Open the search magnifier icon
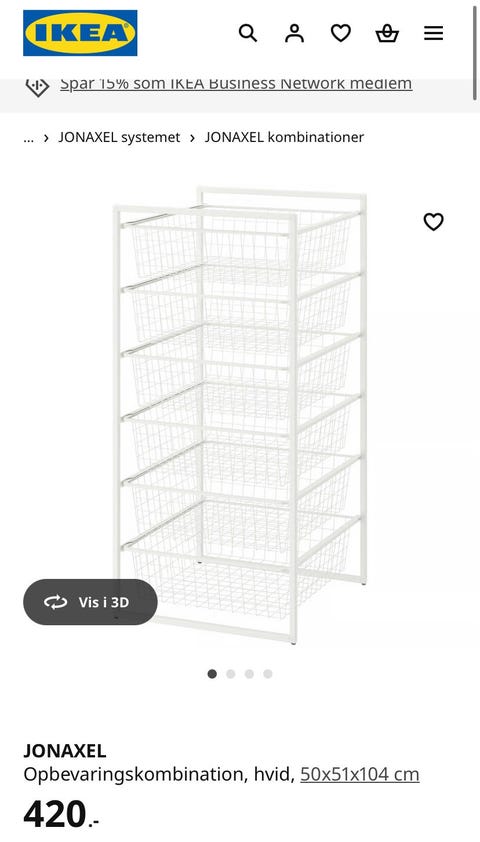Viewport: 480px width, 842px height. (248, 33)
